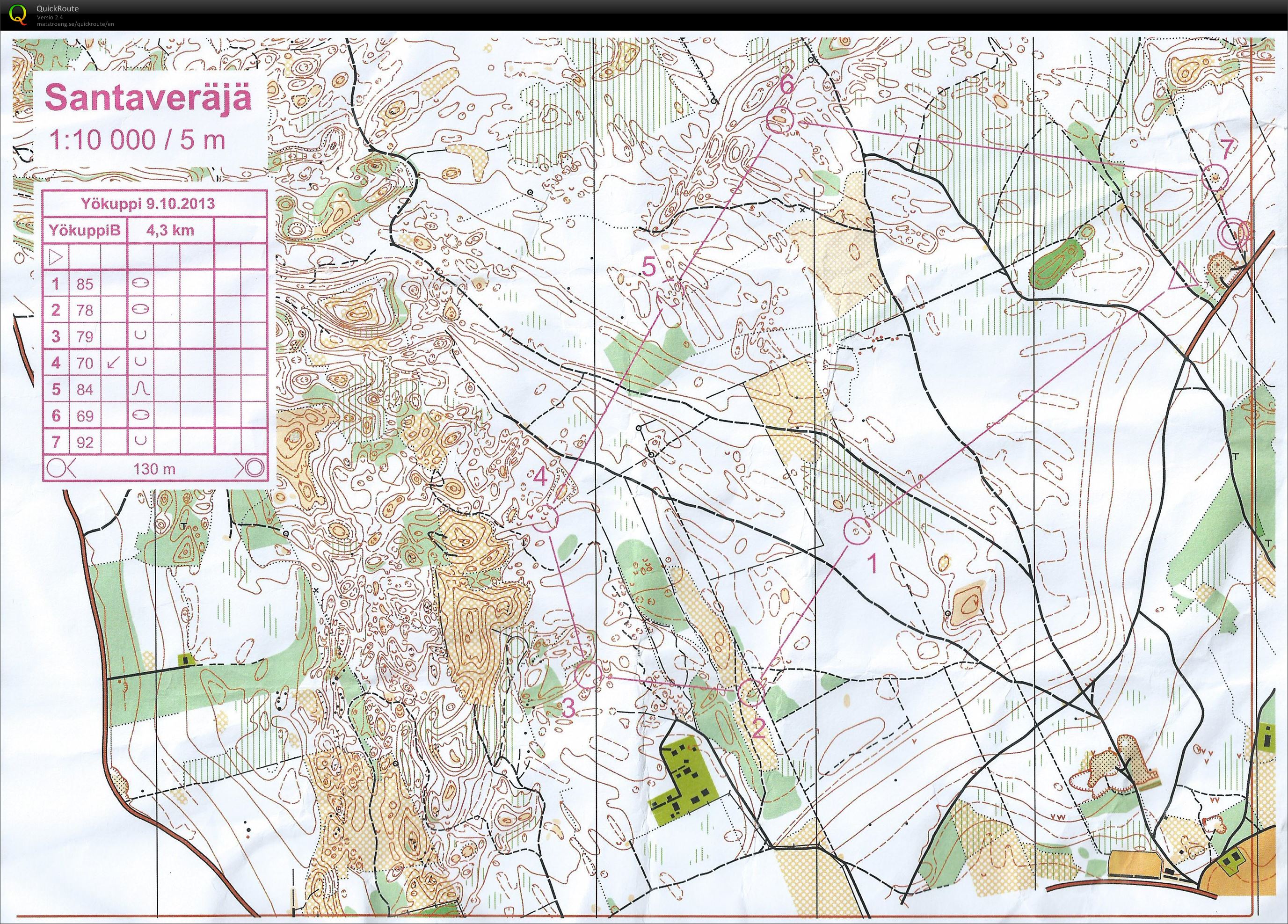This screenshot has height=924, width=1288.
Task: Click control circle 7 on the map
Action: [x=1215, y=177]
